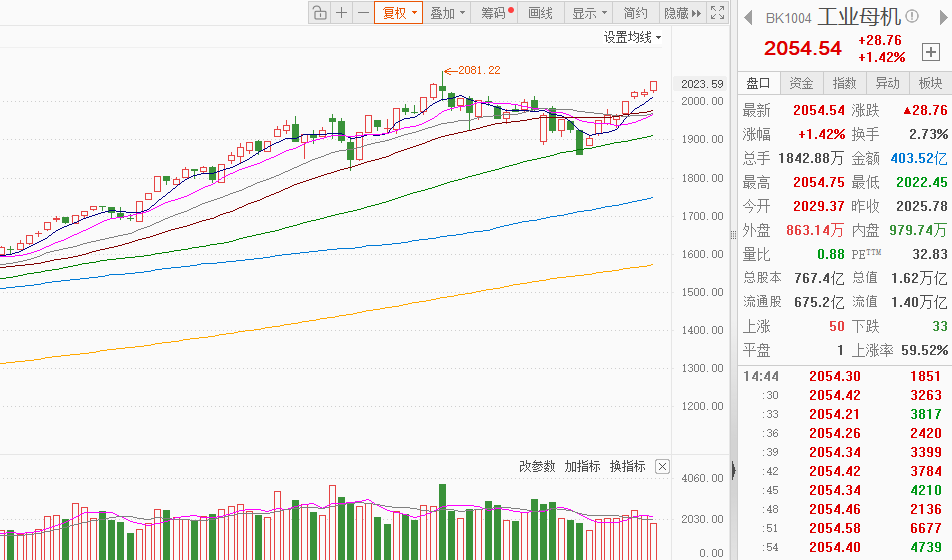This screenshot has width=952, height=560.
Task: Toggle 筹码 chip distribution view
Action: coord(497,13)
